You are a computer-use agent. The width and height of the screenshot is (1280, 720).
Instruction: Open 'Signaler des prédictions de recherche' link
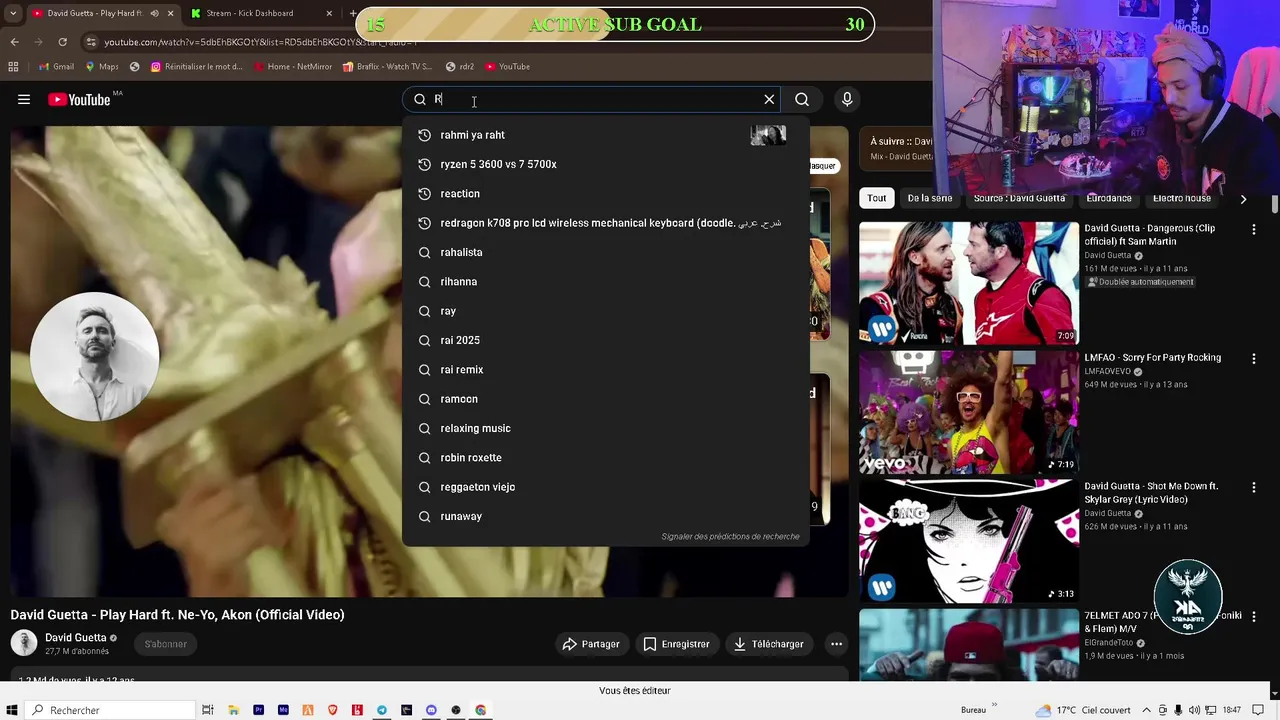[x=730, y=537]
